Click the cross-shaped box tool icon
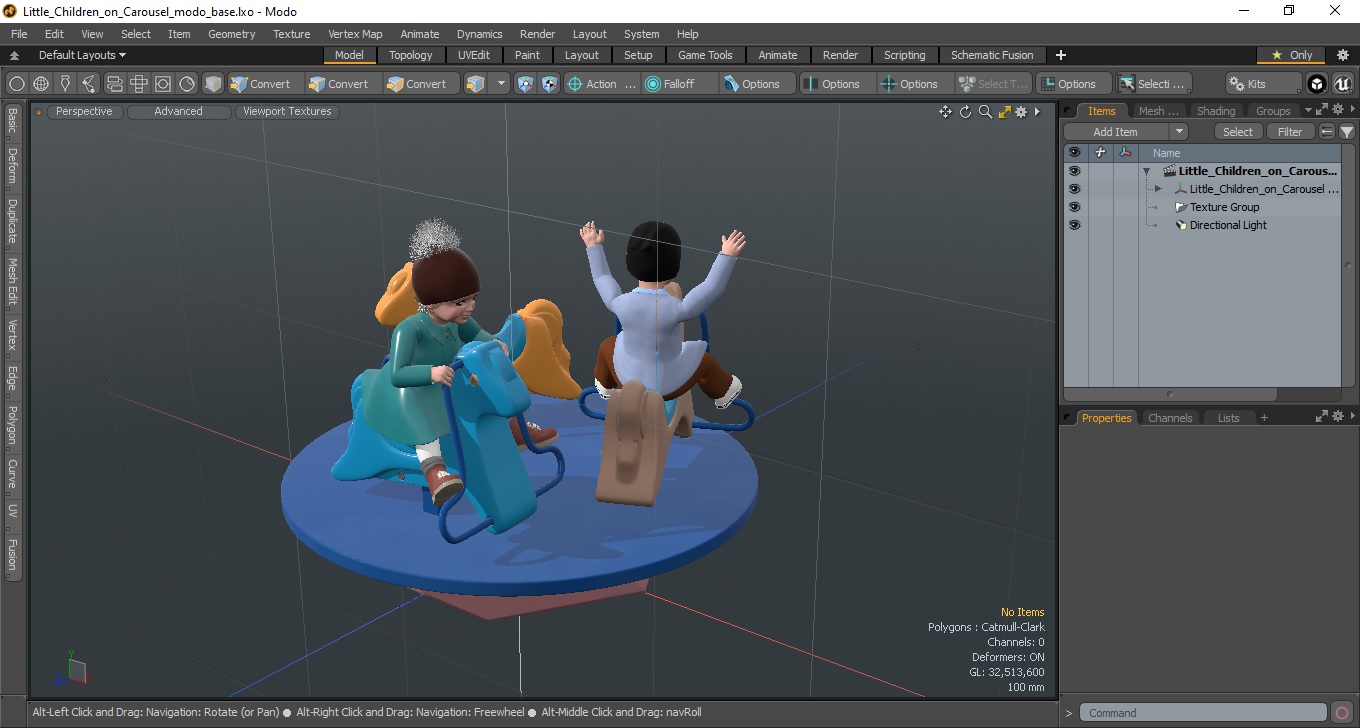The width and height of the screenshot is (1360, 728). (138, 84)
